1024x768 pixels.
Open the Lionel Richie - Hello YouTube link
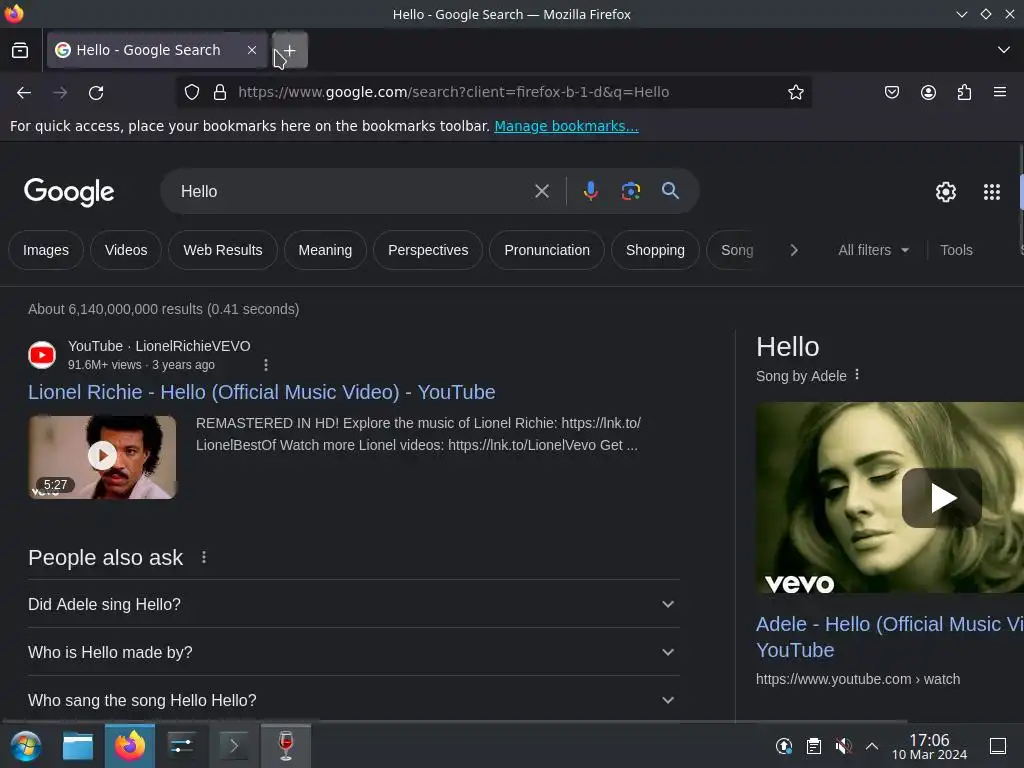click(x=261, y=392)
